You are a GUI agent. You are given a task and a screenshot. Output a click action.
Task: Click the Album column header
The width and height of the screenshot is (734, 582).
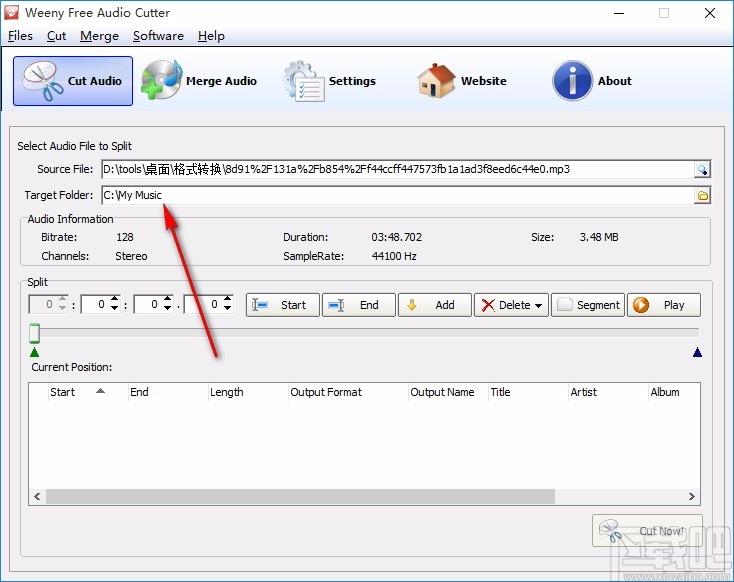coord(674,392)
